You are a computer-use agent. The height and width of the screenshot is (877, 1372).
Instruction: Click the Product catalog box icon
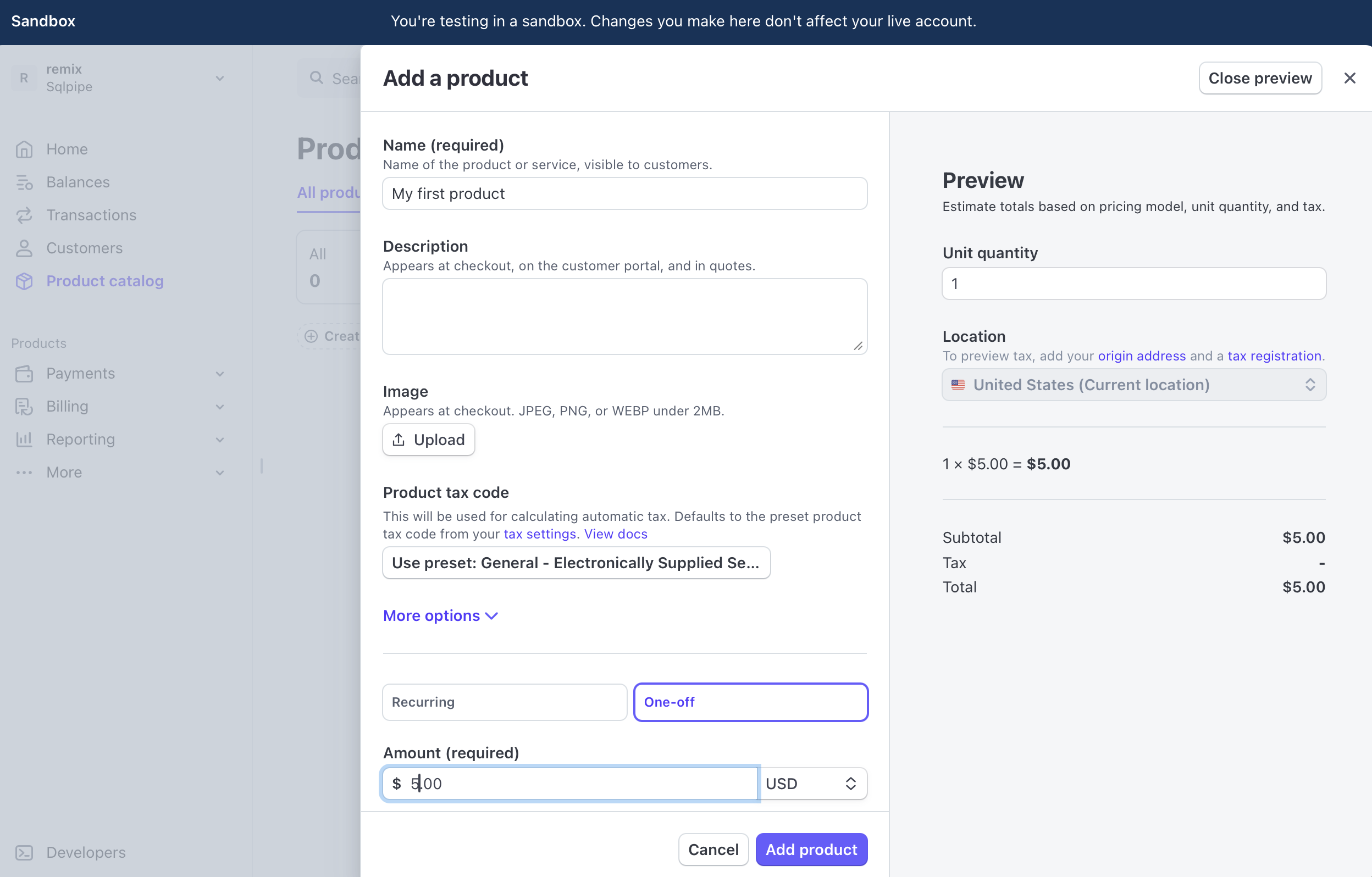click(24, 281)
